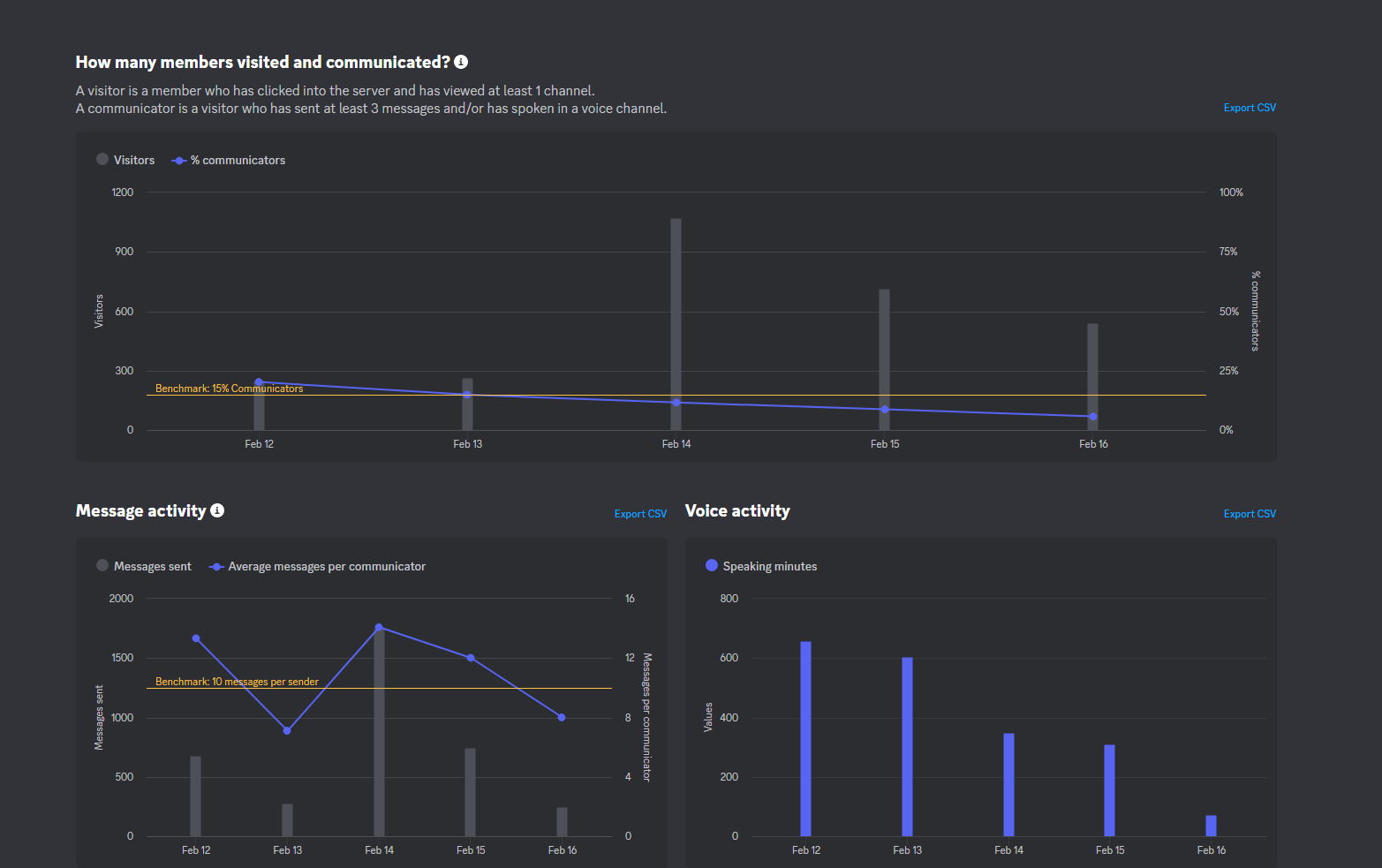The width and height of the screenshot is (1382, 868).
Task: Hide the % communicators legend series
Action: point(229,161)
